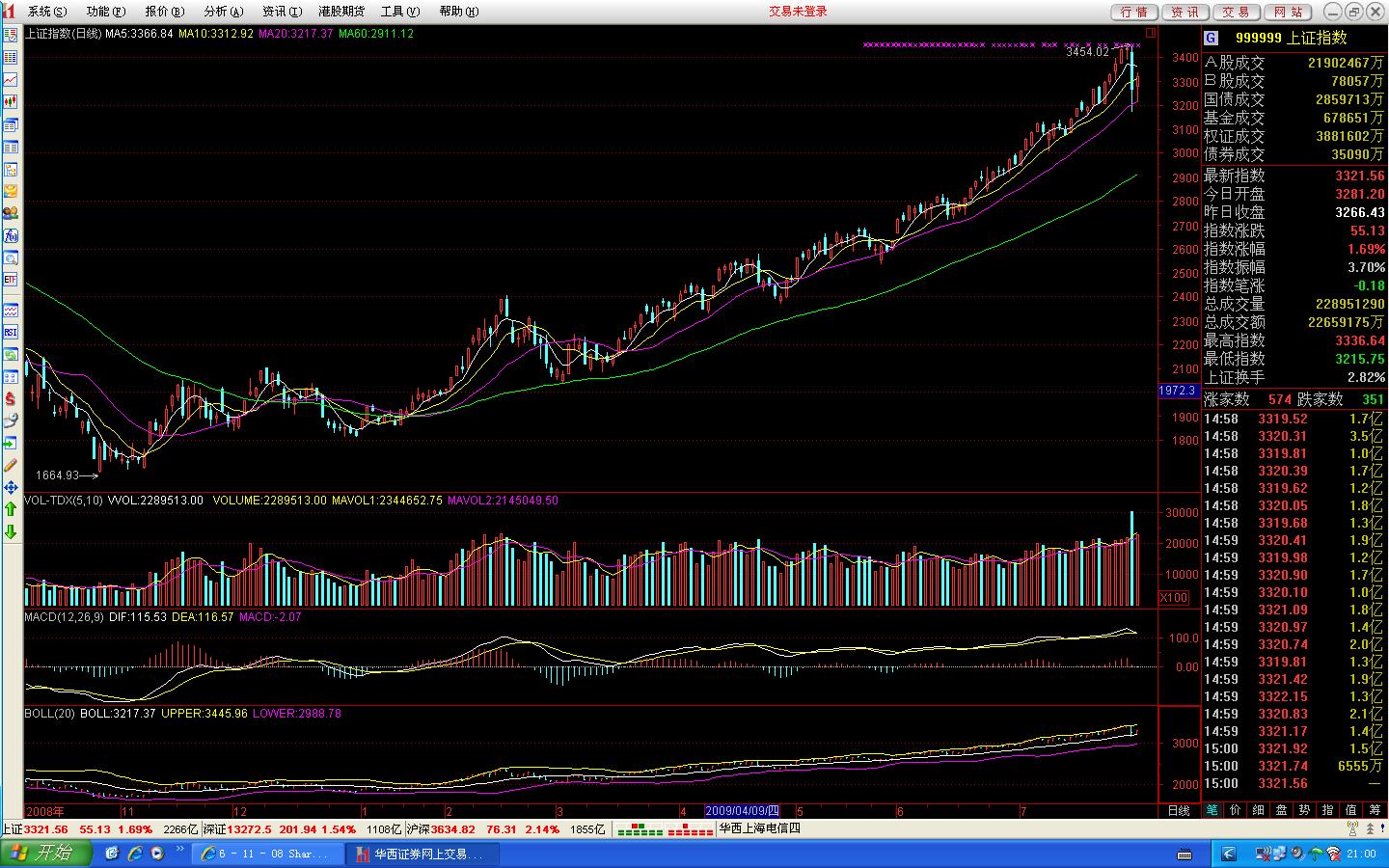The width and height of the screenshot is (1389, 868).
Task: Click the Windows 开始 Start button
Action: pos(45,853)
